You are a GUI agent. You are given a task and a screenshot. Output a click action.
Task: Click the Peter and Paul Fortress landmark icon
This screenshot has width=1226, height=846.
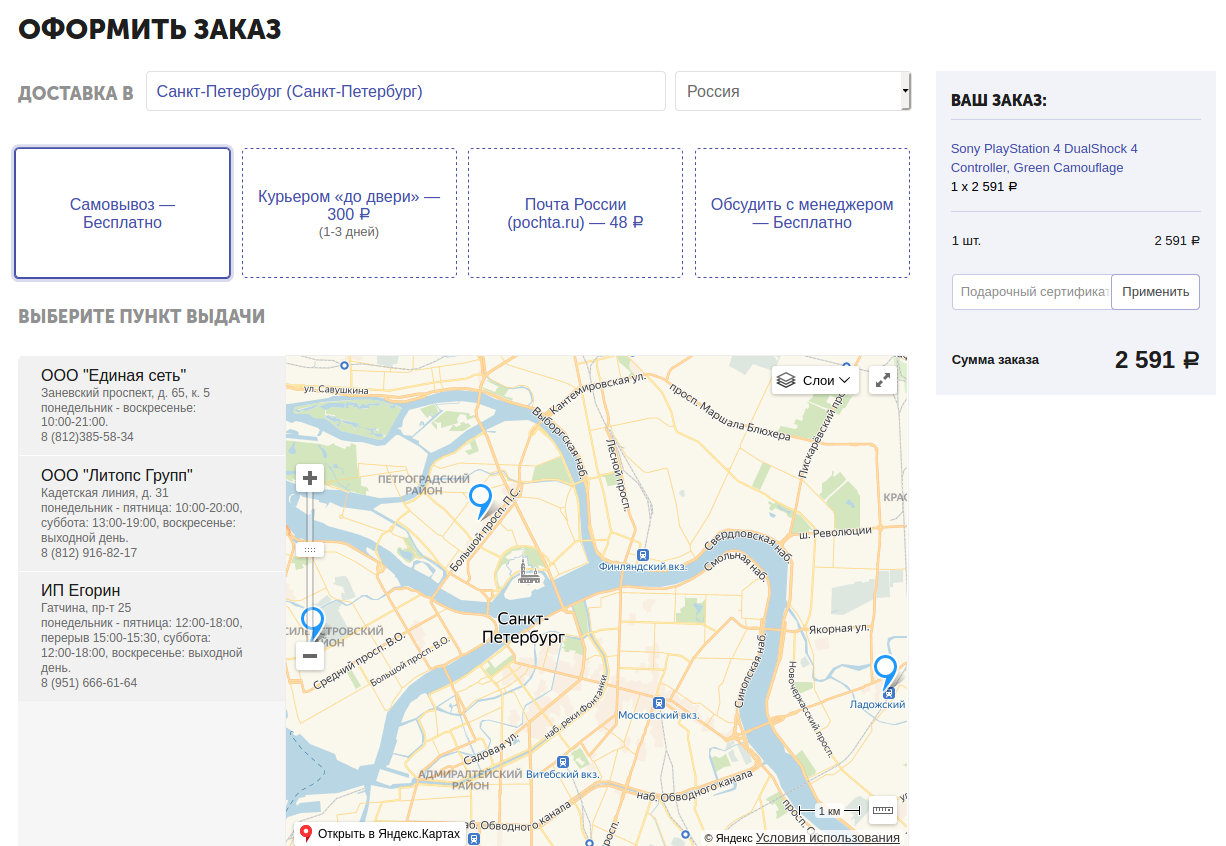point(528,574)
